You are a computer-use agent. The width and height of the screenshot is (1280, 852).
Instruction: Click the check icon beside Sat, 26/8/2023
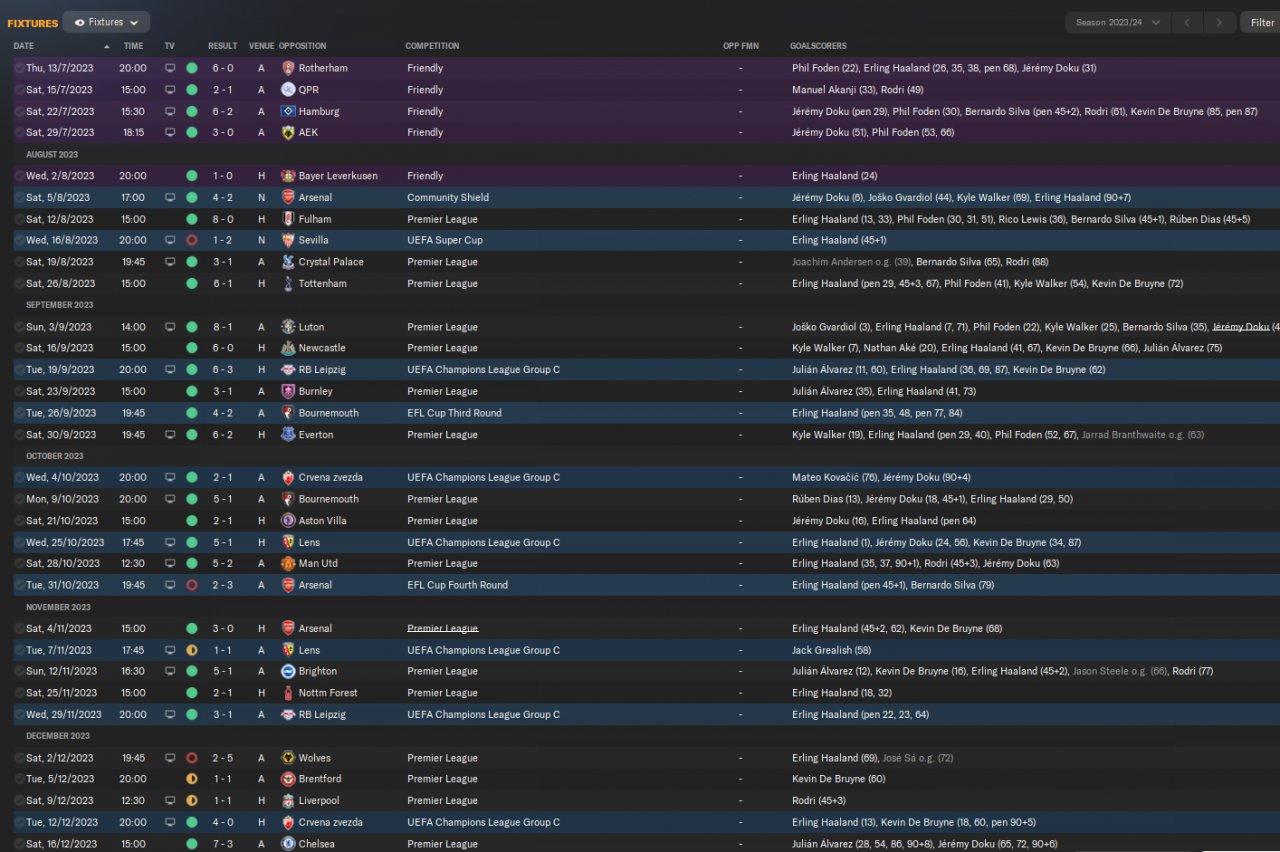[x=19, y=284]
